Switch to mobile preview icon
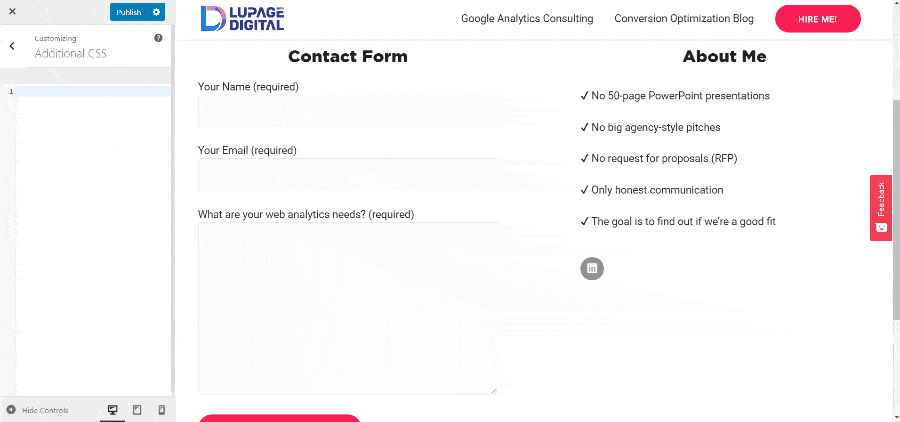900x422 pixels. 161,410
